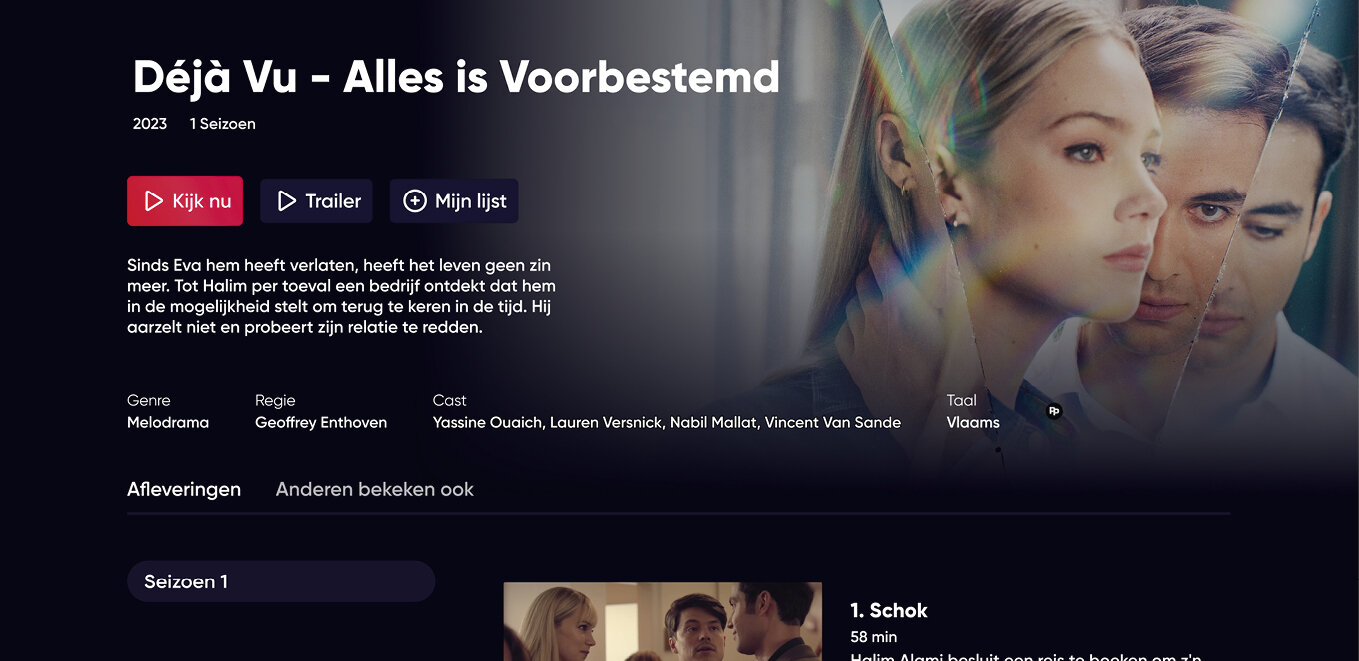
Task: Open the Anderen bekeken ook tab
Action: coord(375,489)
